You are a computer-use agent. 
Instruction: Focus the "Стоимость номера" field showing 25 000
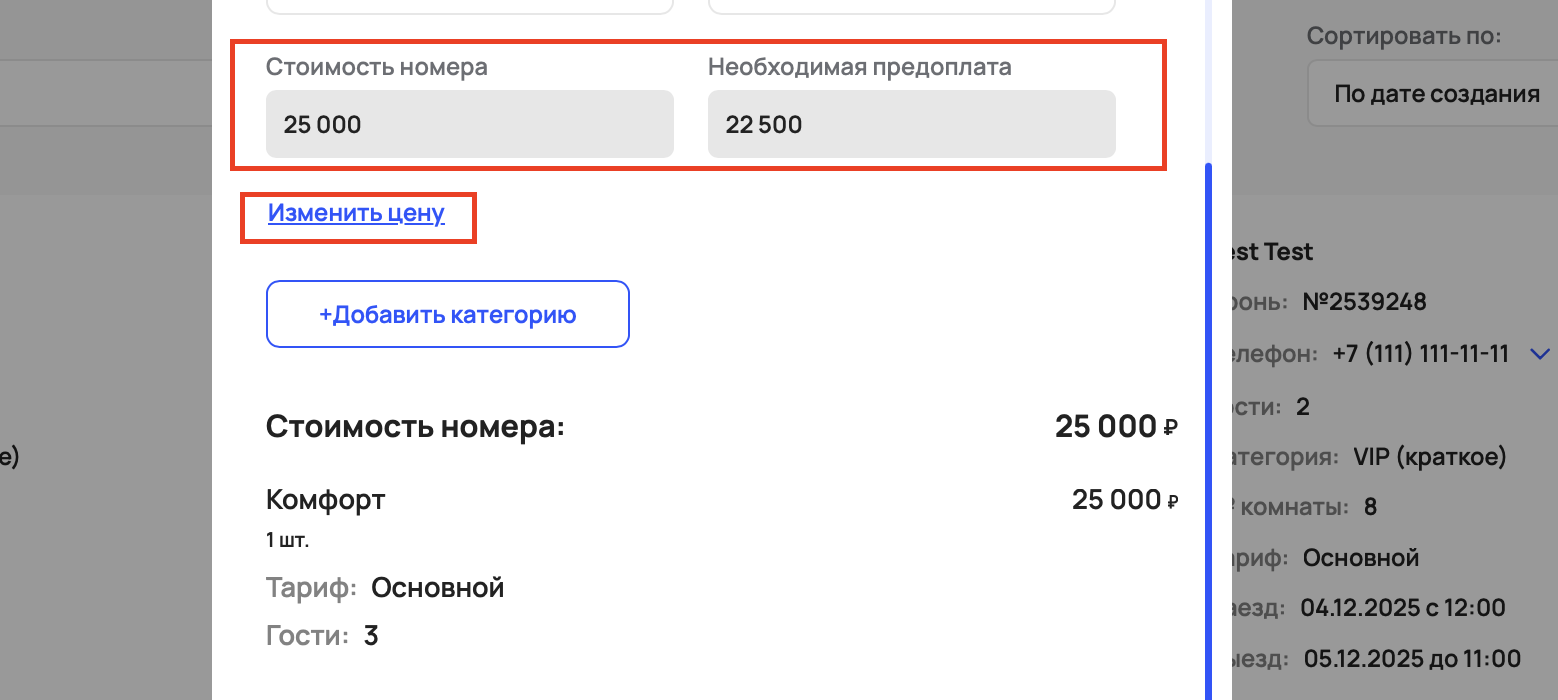coord(469,125)
